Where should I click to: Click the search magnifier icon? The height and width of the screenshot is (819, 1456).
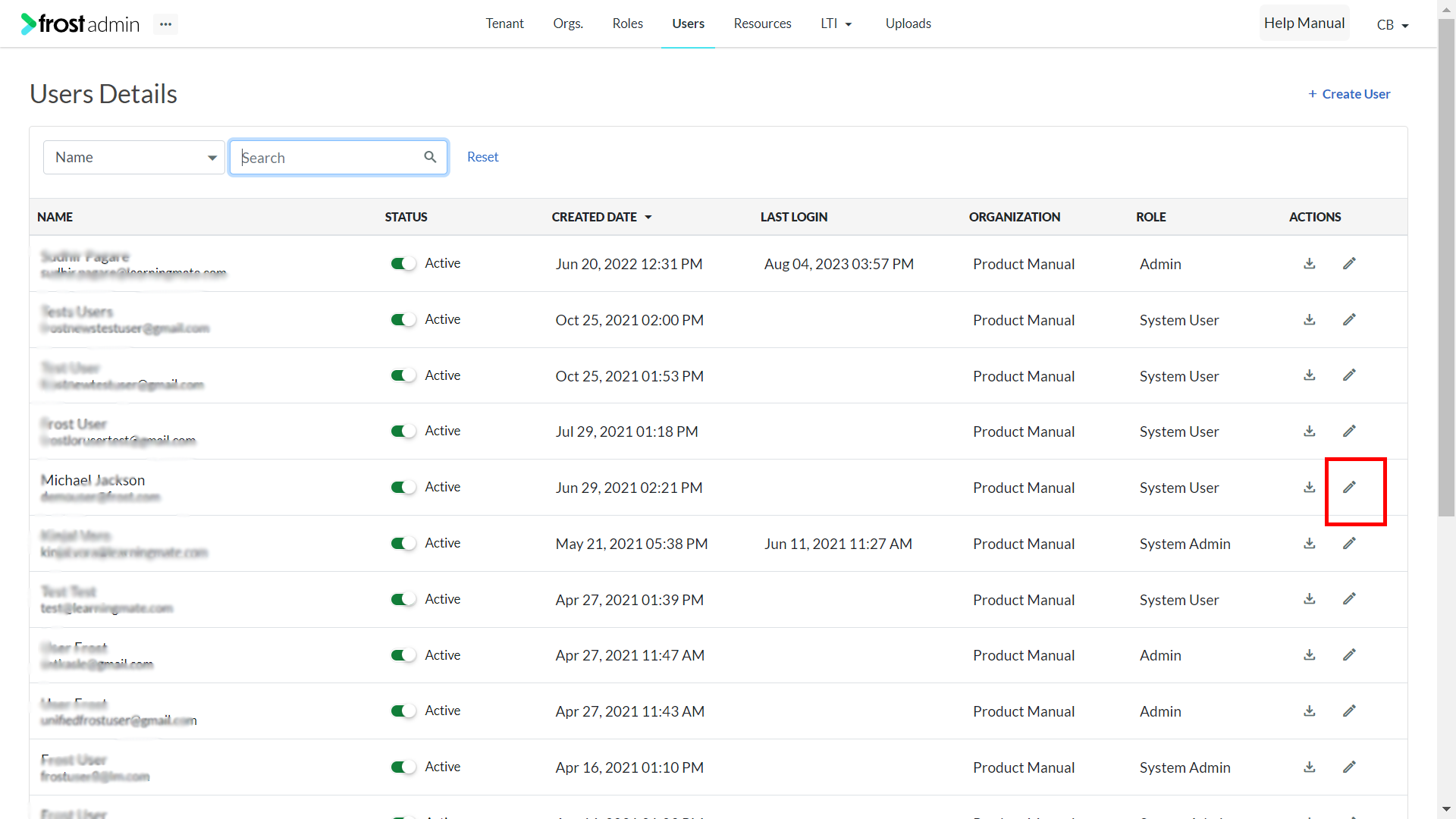tap(430, 157)
